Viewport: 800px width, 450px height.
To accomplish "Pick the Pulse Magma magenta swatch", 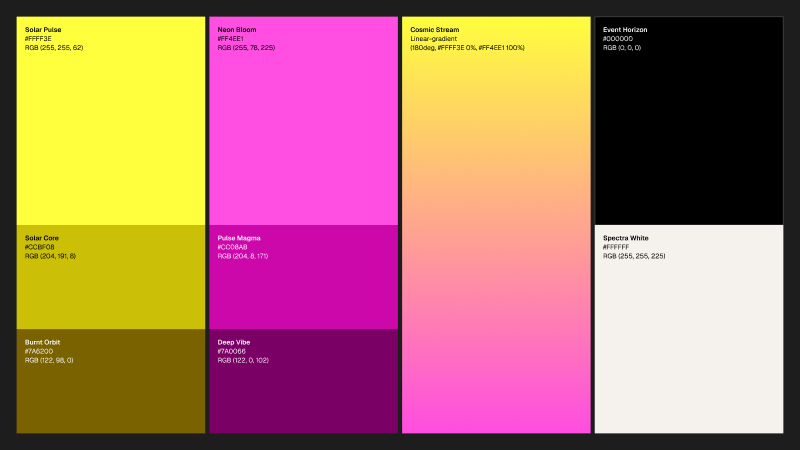I will pyautogui.click(x=304, y=277).
